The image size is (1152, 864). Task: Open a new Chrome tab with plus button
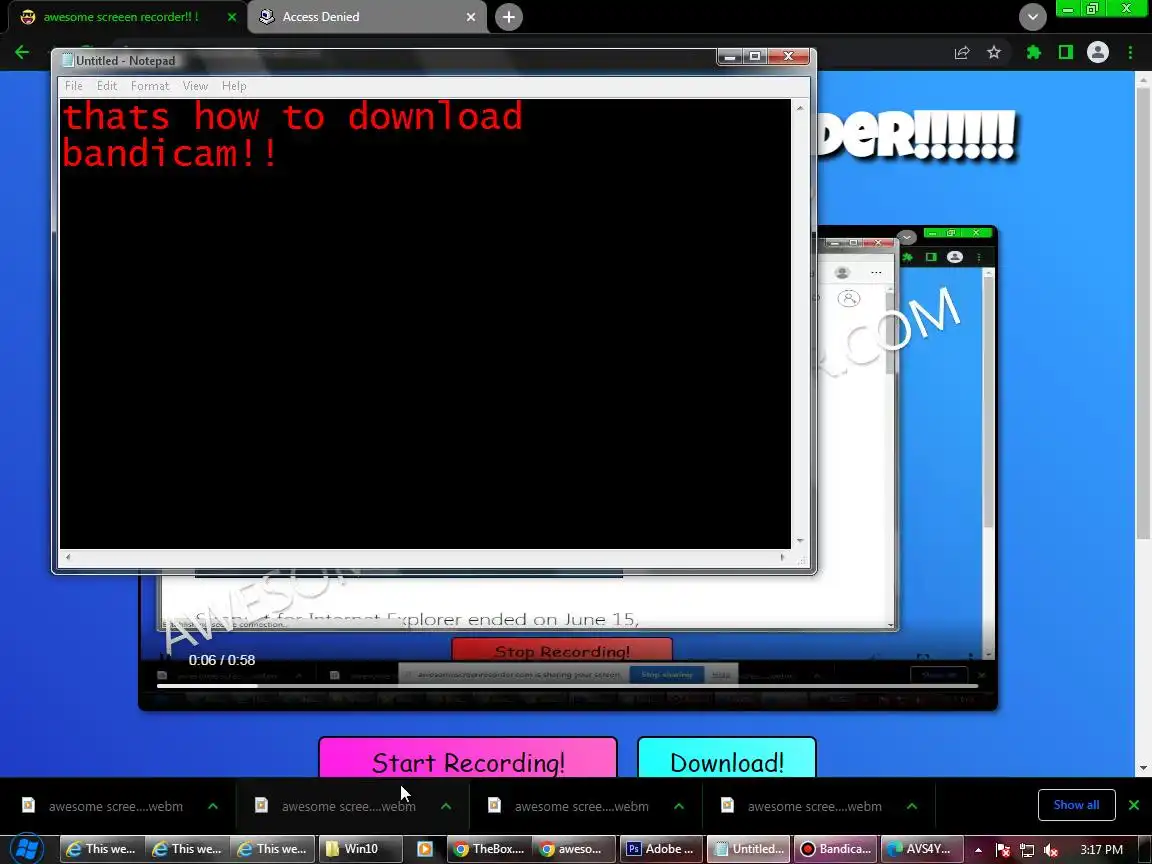point(508,17)
